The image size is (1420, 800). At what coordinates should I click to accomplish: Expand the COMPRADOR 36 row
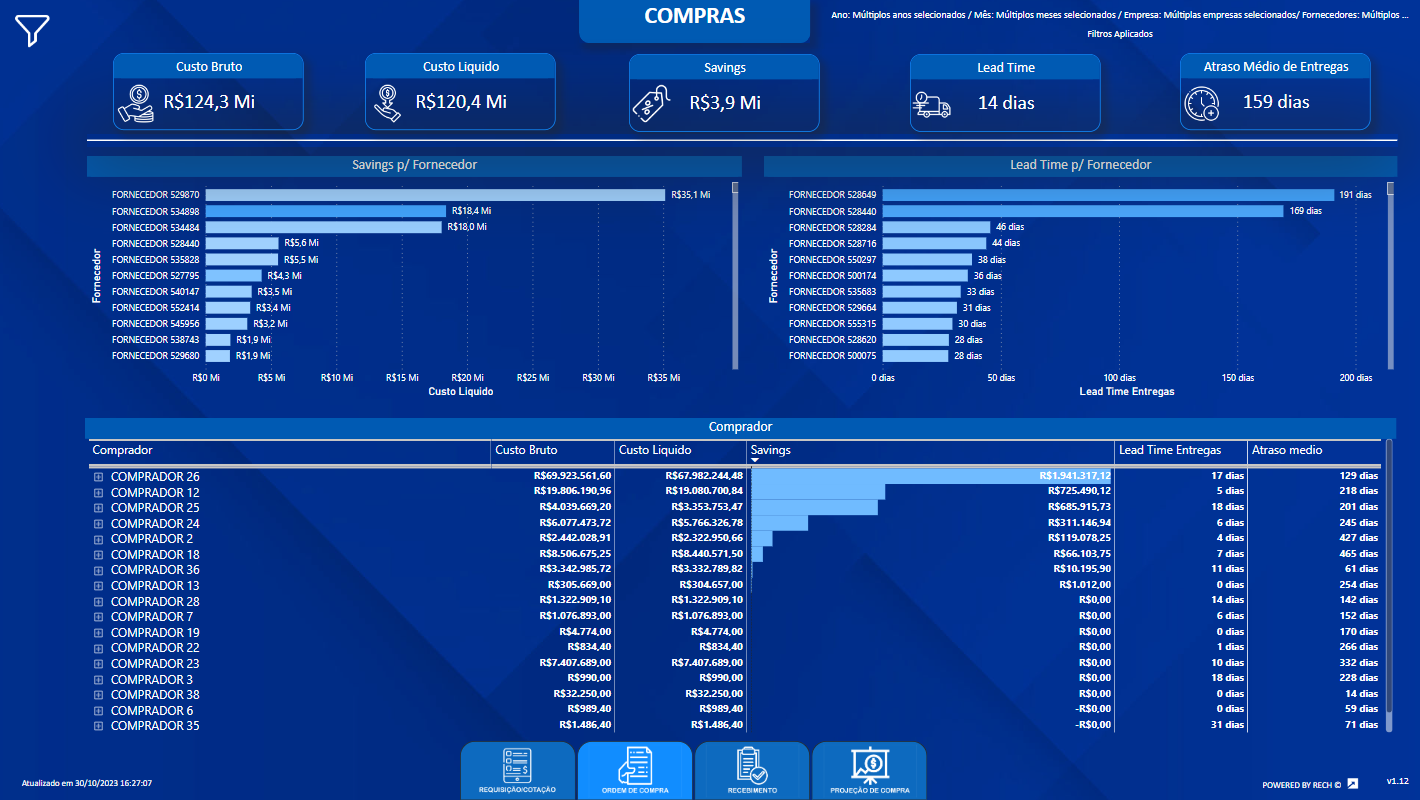[x=99, y=571]
